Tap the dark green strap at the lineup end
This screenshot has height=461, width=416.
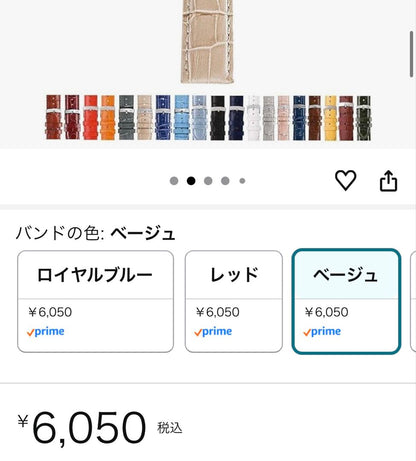(x=364, y=118)
